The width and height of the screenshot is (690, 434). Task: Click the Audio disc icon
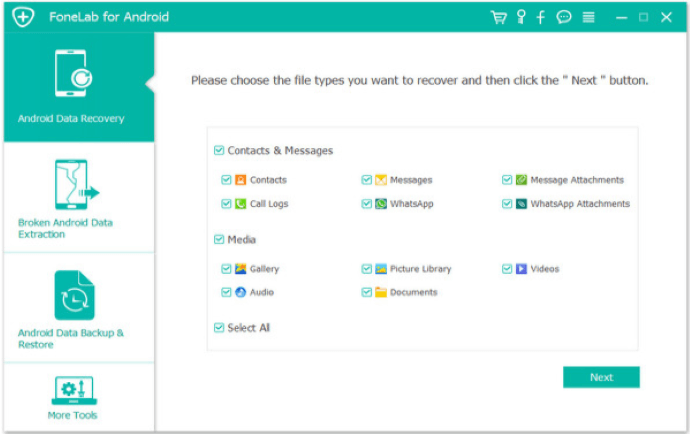[240, 292]
